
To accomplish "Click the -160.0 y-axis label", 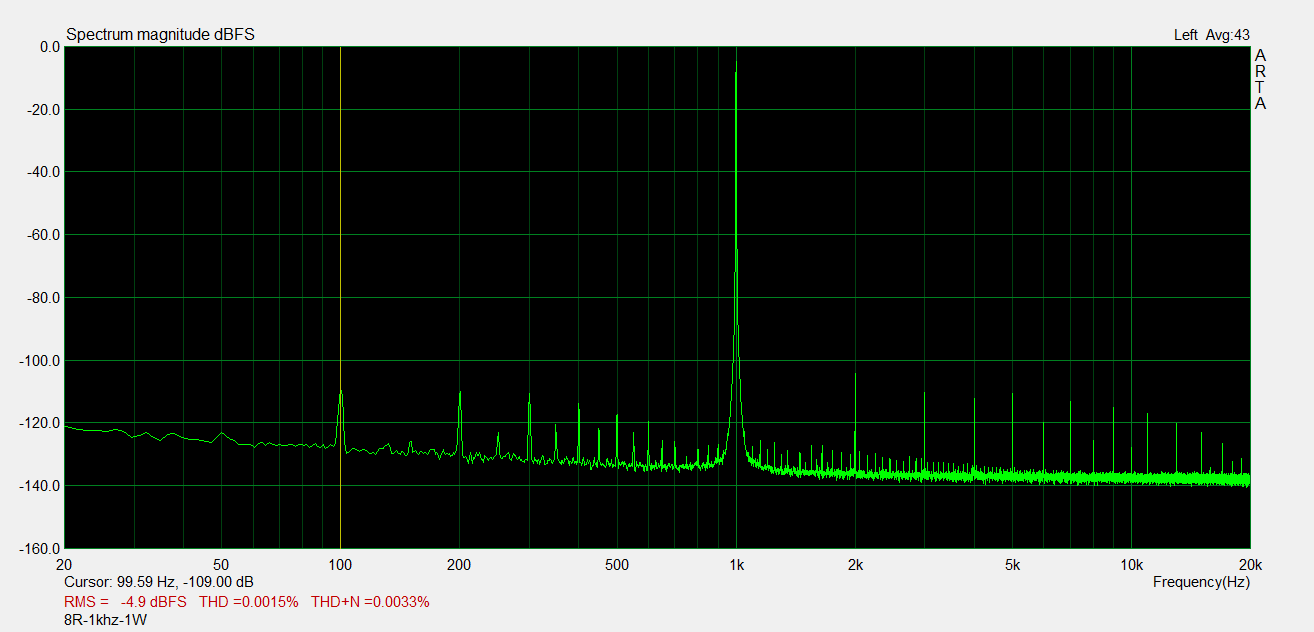I will [x=41, y=549].
